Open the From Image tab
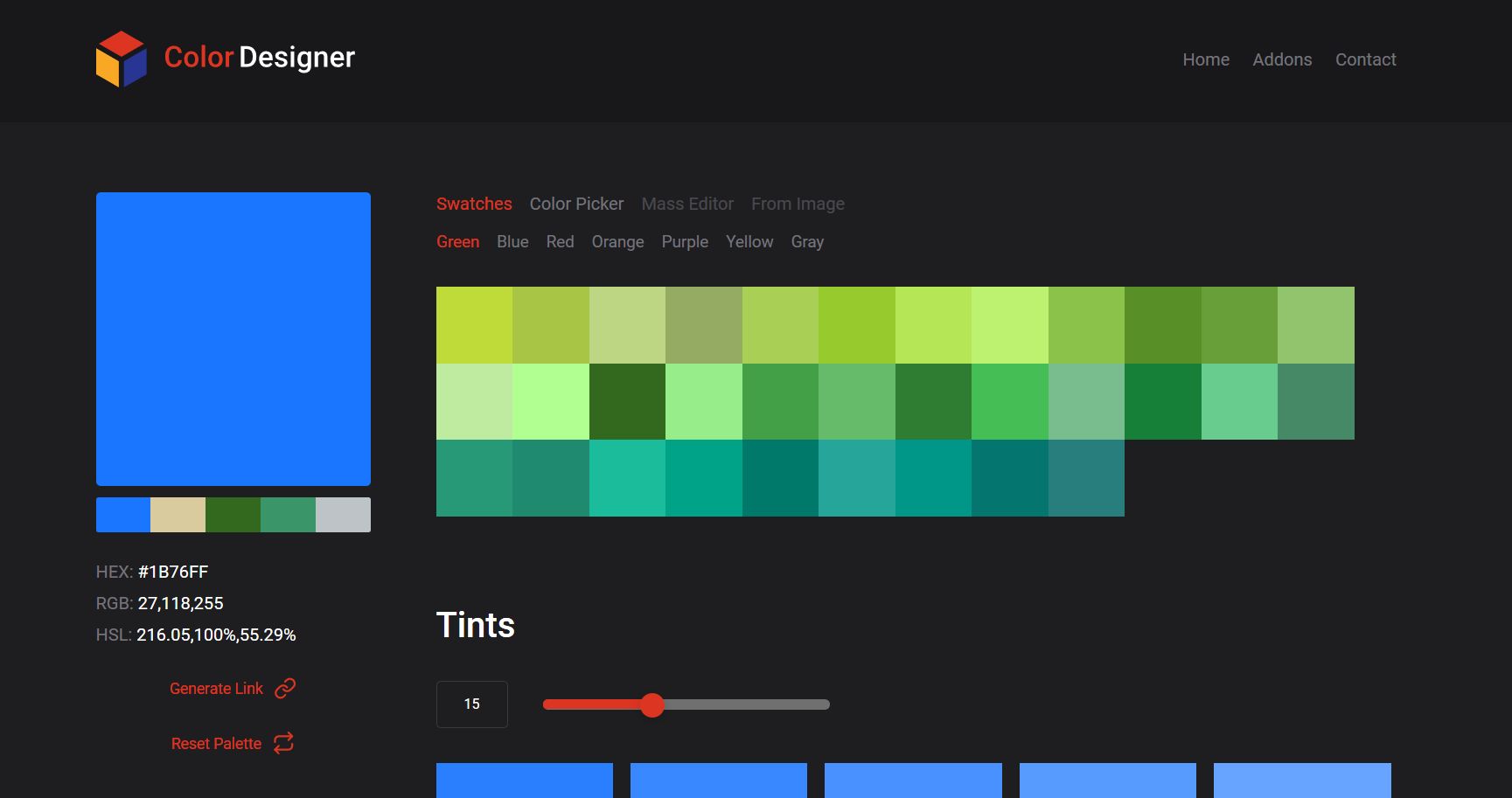This screenshot has height=798, width=1512. (798, 204)
